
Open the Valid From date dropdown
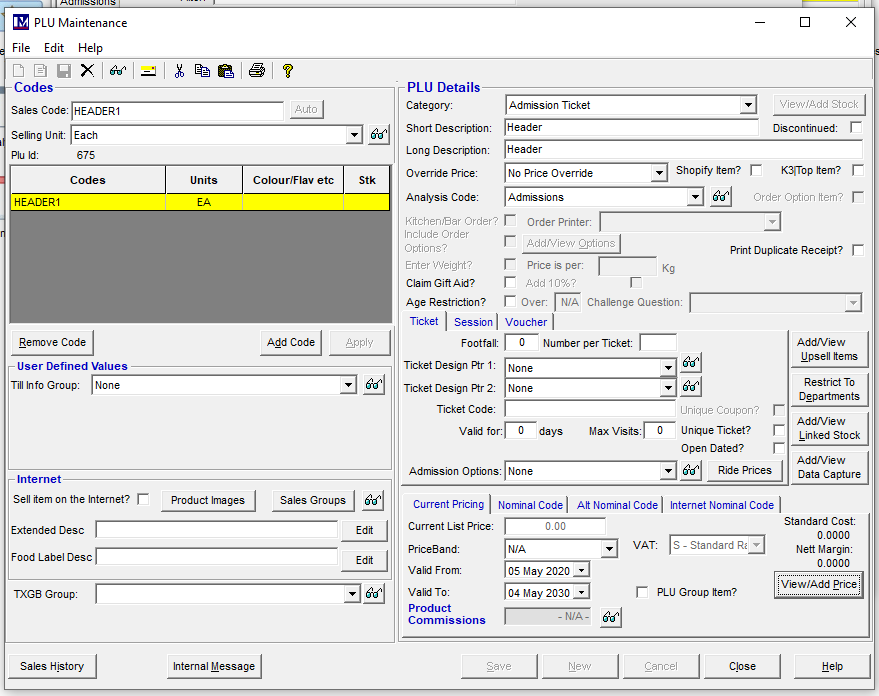(581, 570)
